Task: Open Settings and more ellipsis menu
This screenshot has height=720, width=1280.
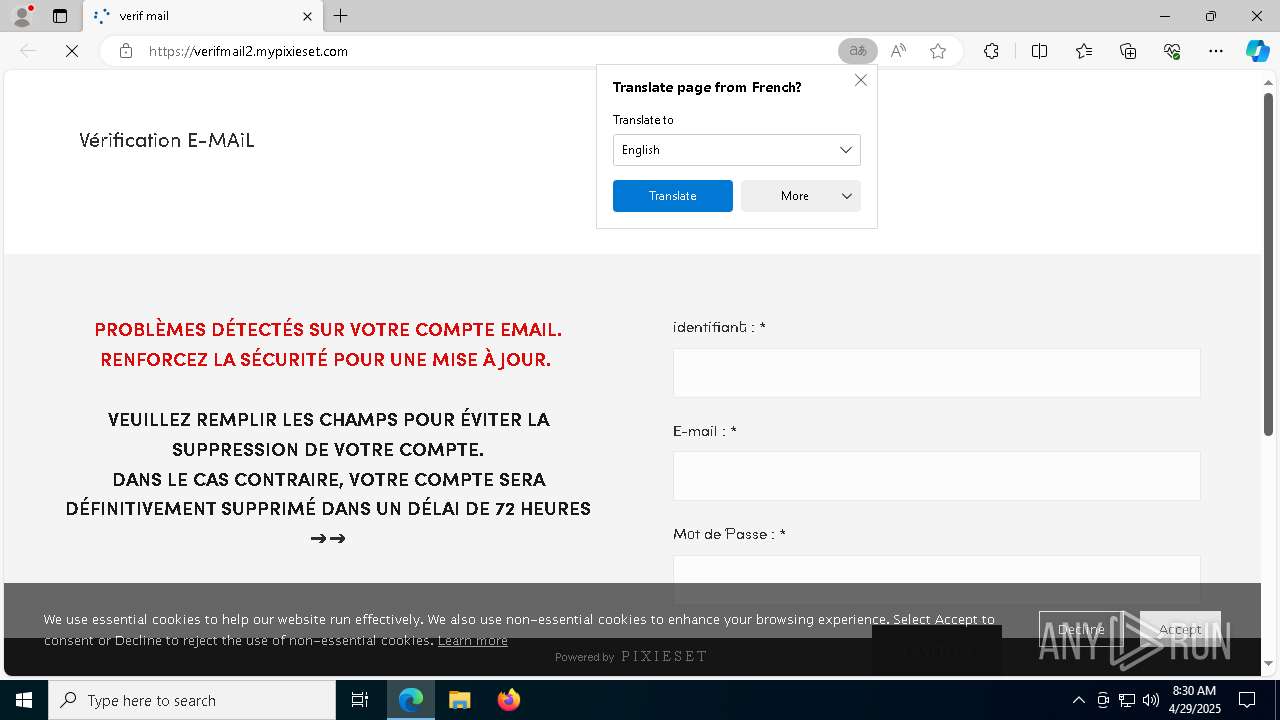Action: (1216, 51)
